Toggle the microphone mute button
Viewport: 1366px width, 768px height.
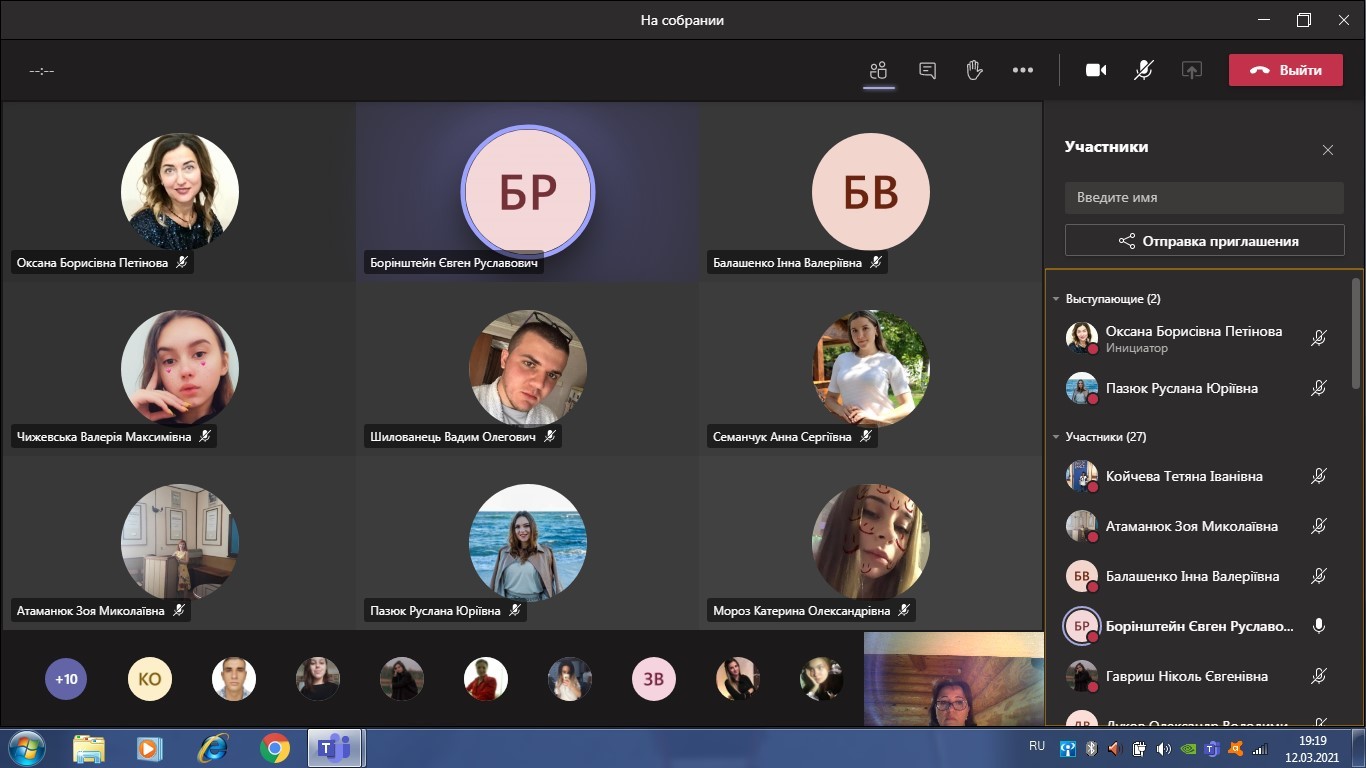[1143, 70]
